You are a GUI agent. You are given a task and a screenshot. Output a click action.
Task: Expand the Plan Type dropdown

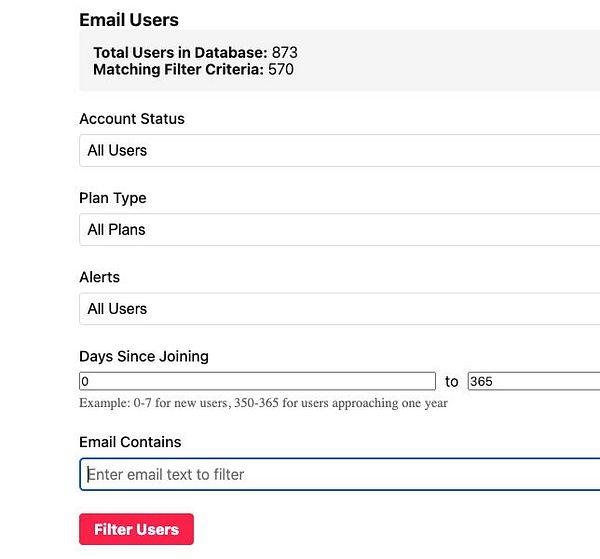[338, 229]
